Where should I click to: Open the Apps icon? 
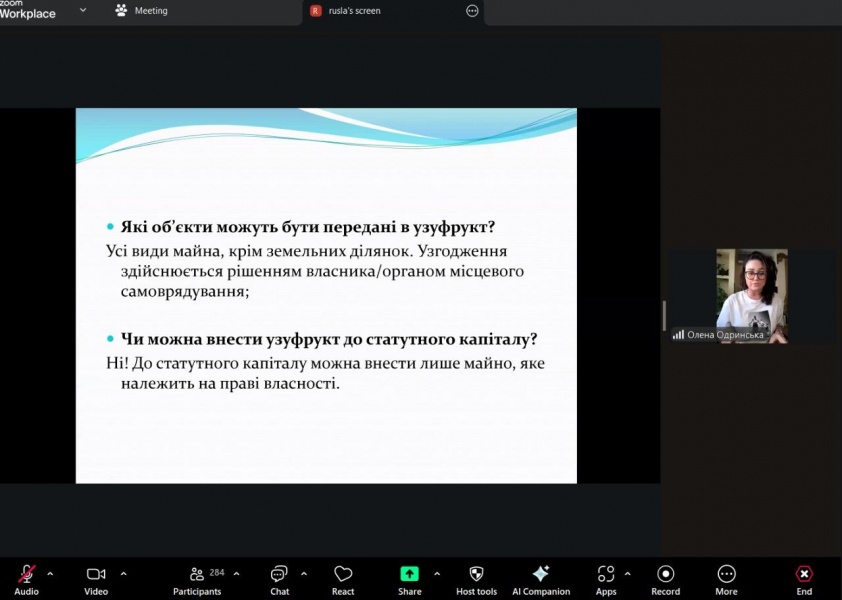pyautogui.click(x=606, y=574)
